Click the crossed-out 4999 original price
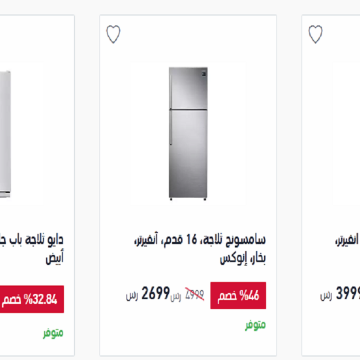This screenshot has width=360, height=360. [193, 295]
